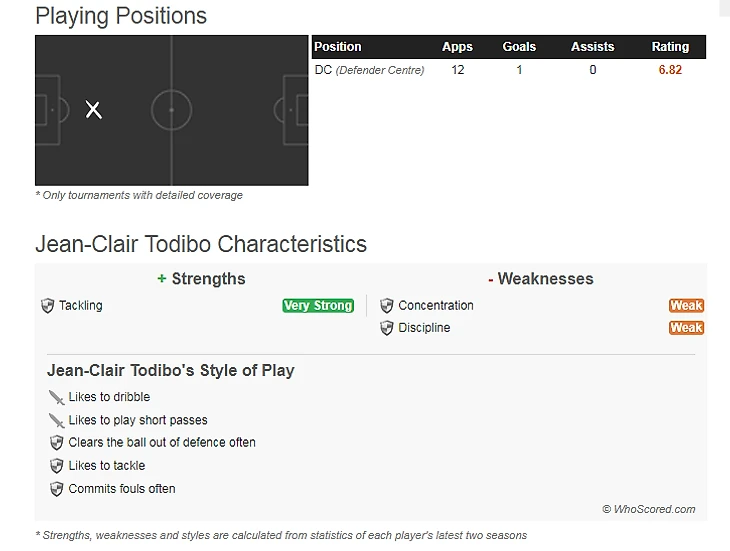Click the 6.82 rating value
The image size is (730, 551).
click(670, 70)
